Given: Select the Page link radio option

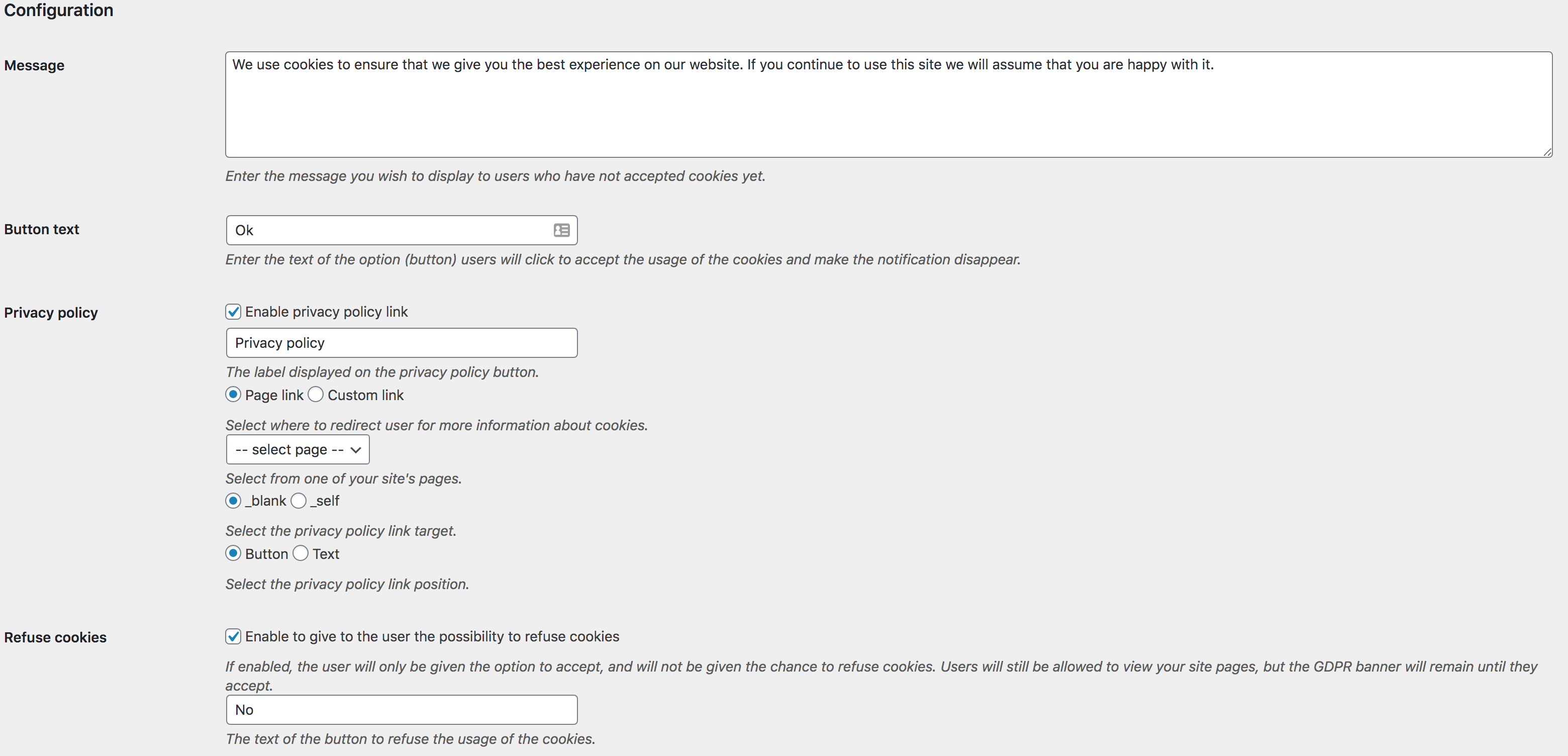Looking at the screenshot, I should pos(233,395).
